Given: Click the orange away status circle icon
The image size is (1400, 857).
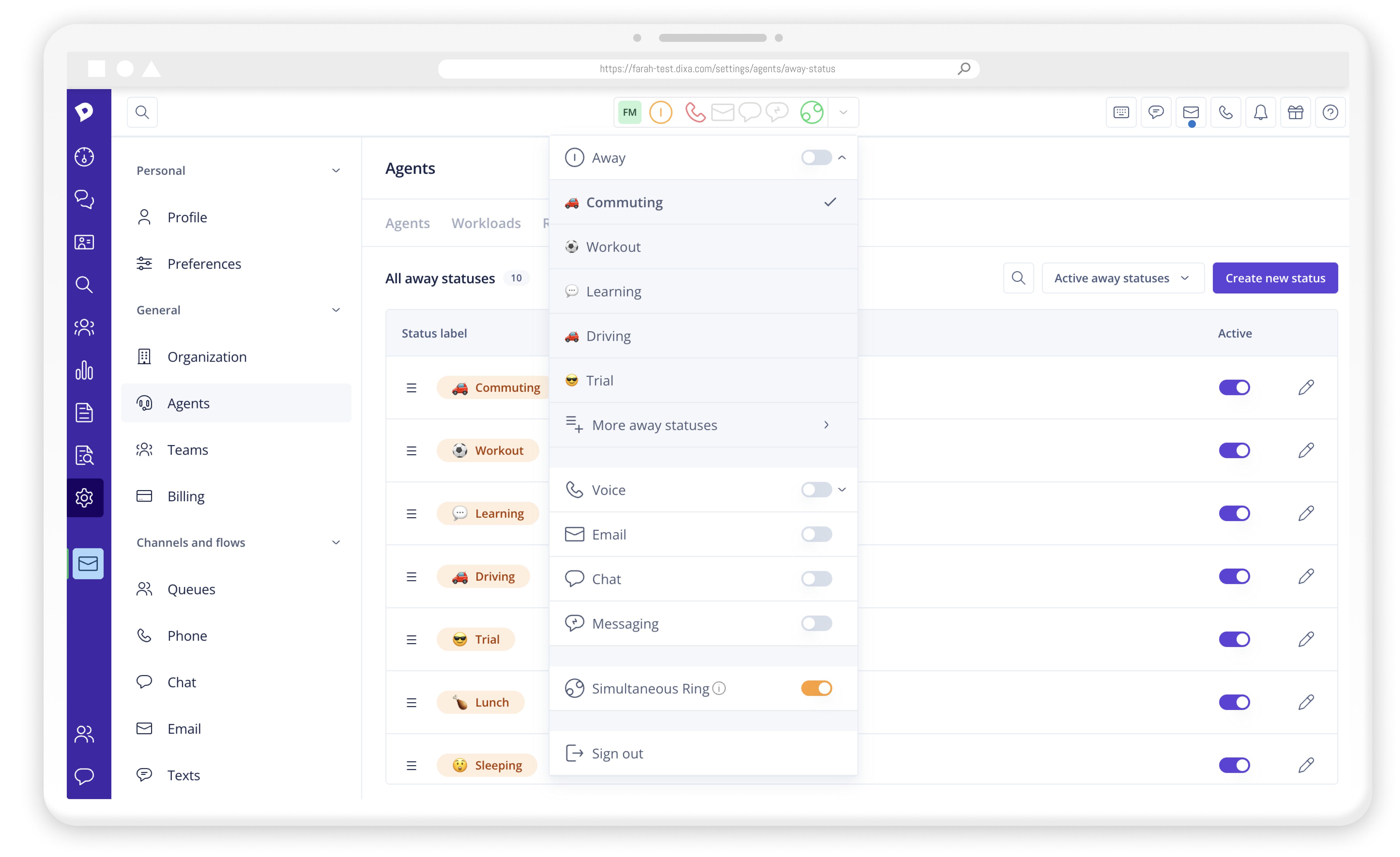Looking at the screenshot, I should (x=661, y=112).
